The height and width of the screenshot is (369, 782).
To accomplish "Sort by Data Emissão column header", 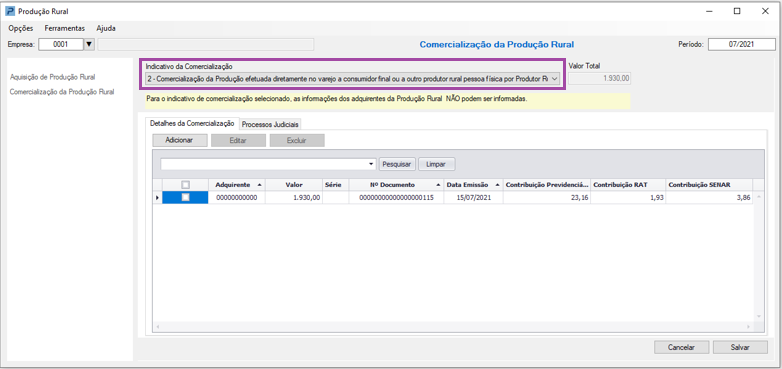I will pos(473,184).
